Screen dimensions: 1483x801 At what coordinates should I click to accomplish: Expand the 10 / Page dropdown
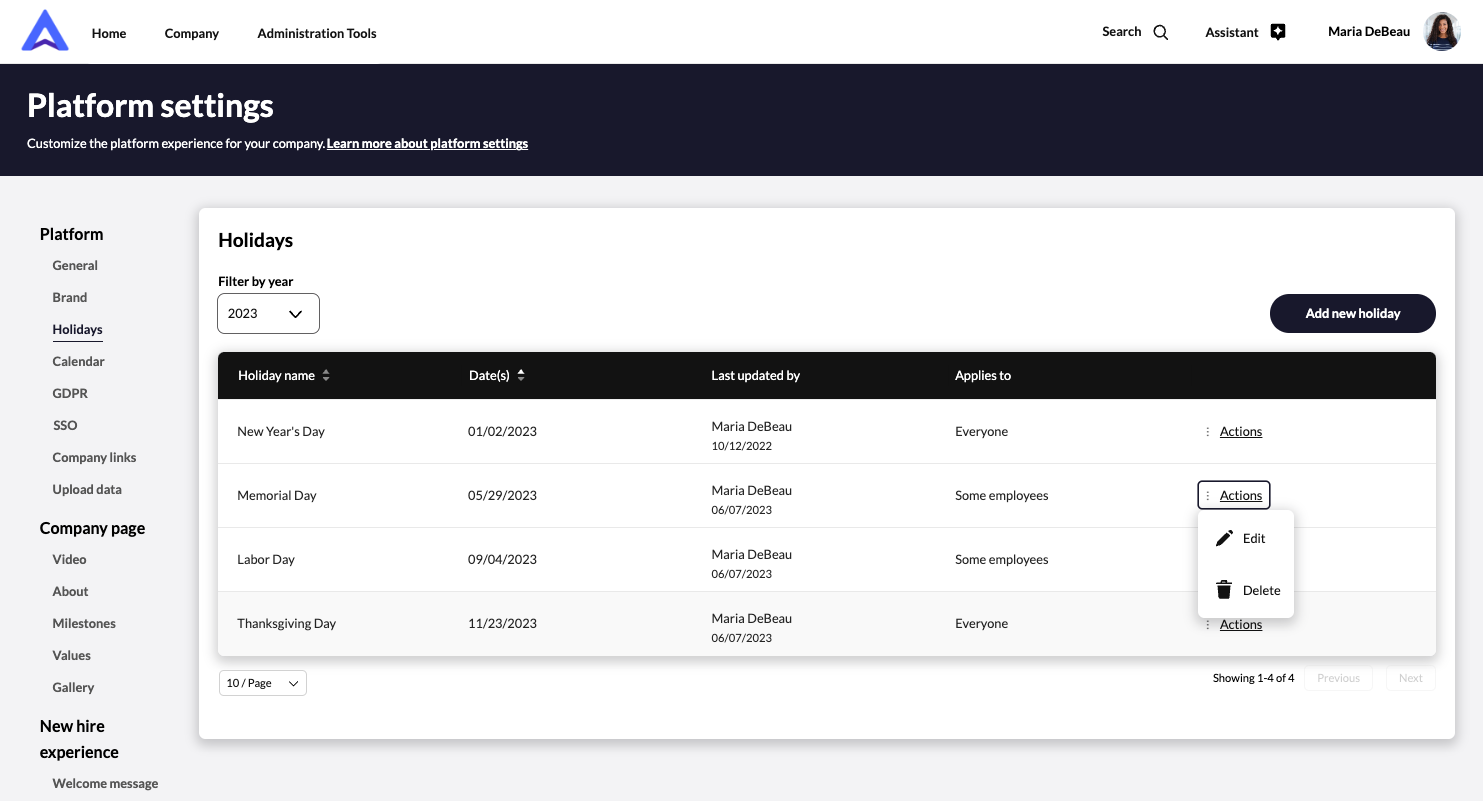click(x=262, y=683)
